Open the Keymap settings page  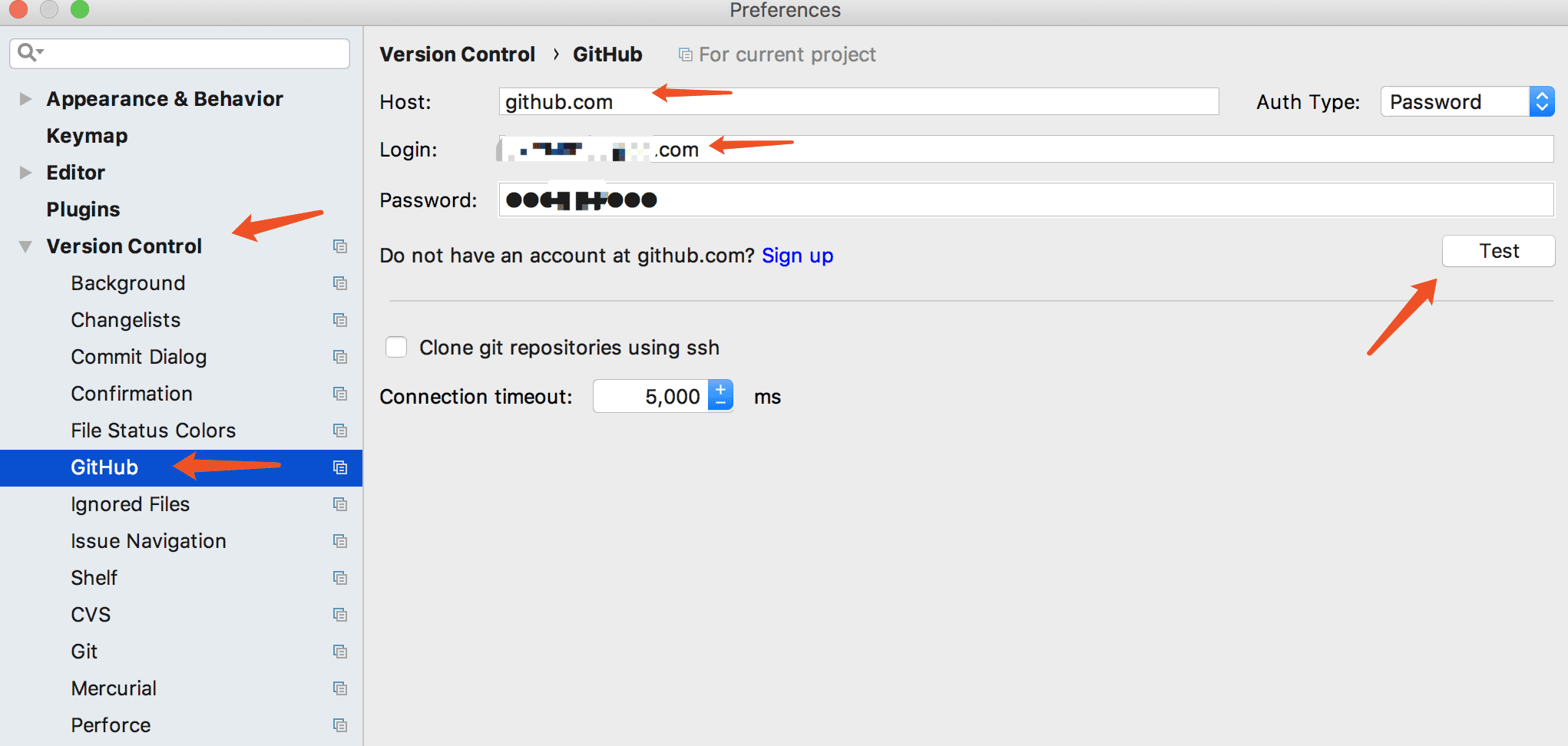coord(87,136)
